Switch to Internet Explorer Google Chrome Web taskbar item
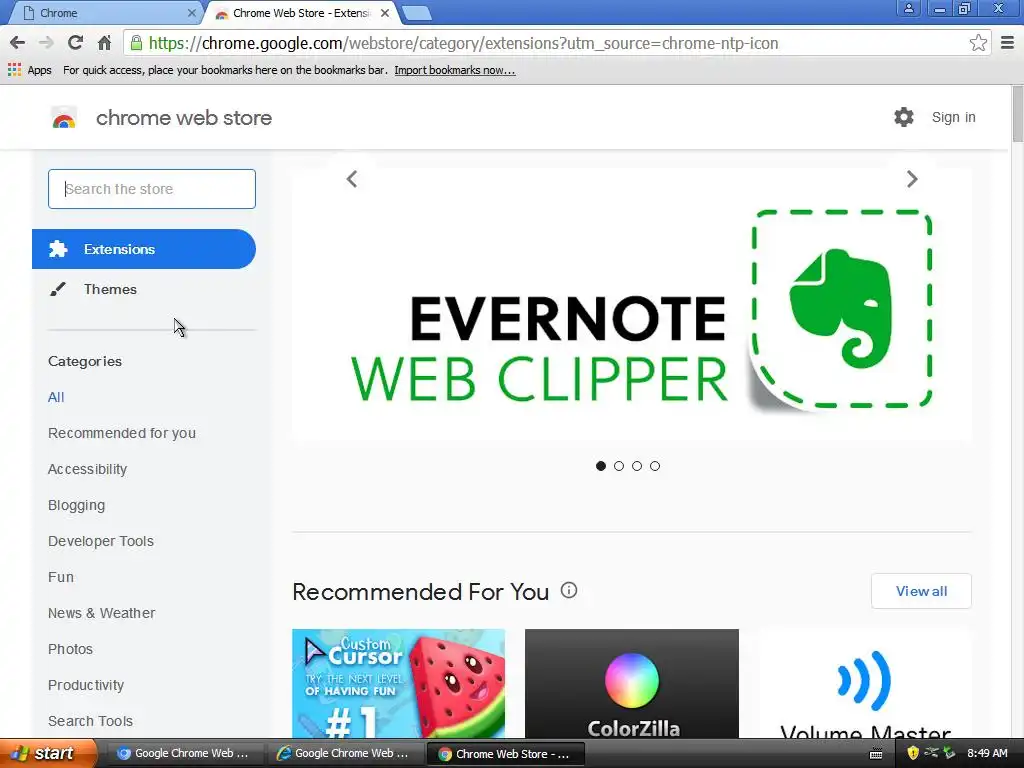Screen dimensions: 1024x768 (x=344, y=753)
